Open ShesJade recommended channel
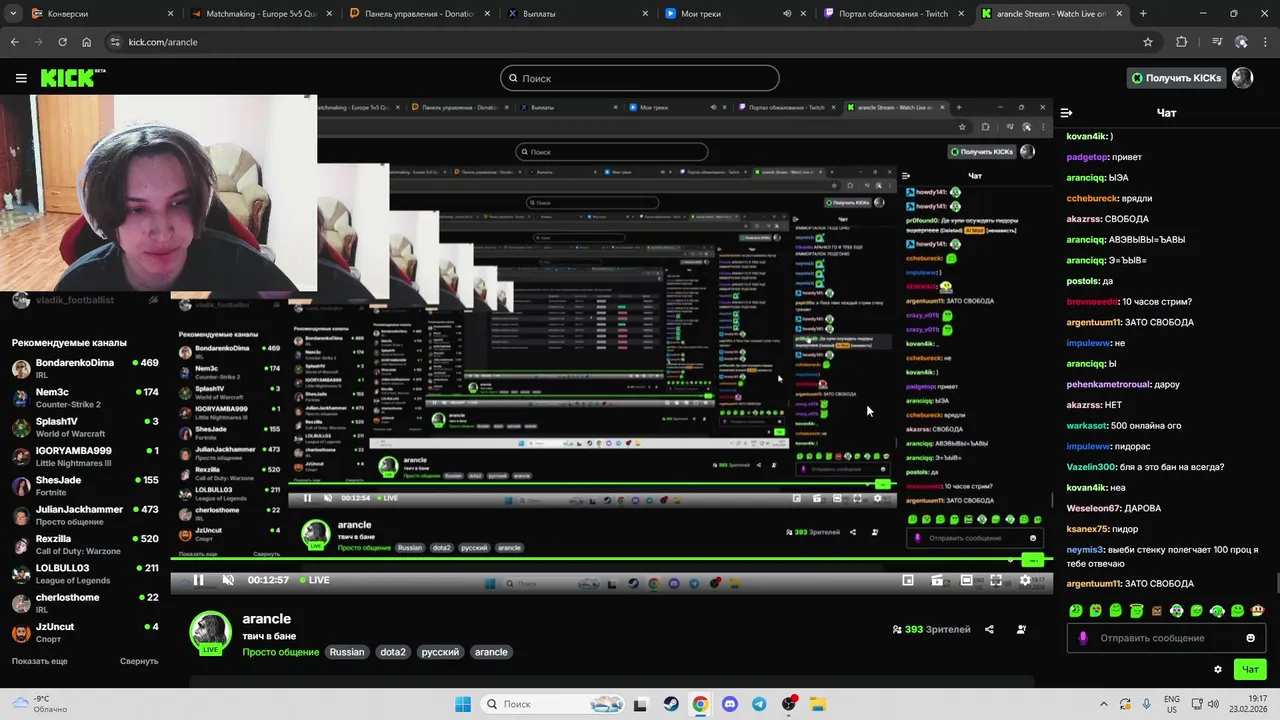1280x720 pixels. [x=85, y=486]
